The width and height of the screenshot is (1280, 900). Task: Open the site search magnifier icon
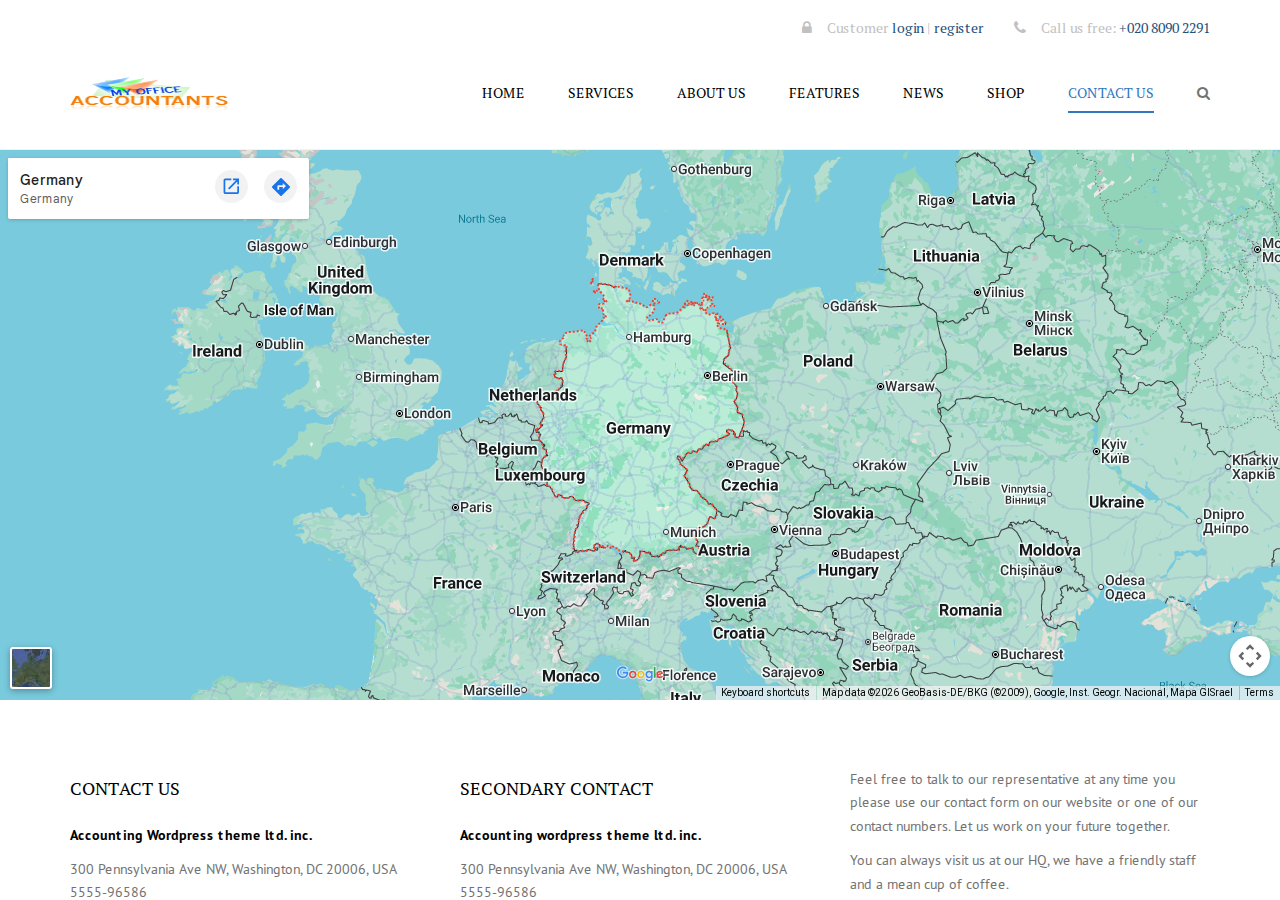pos(1203,93)
